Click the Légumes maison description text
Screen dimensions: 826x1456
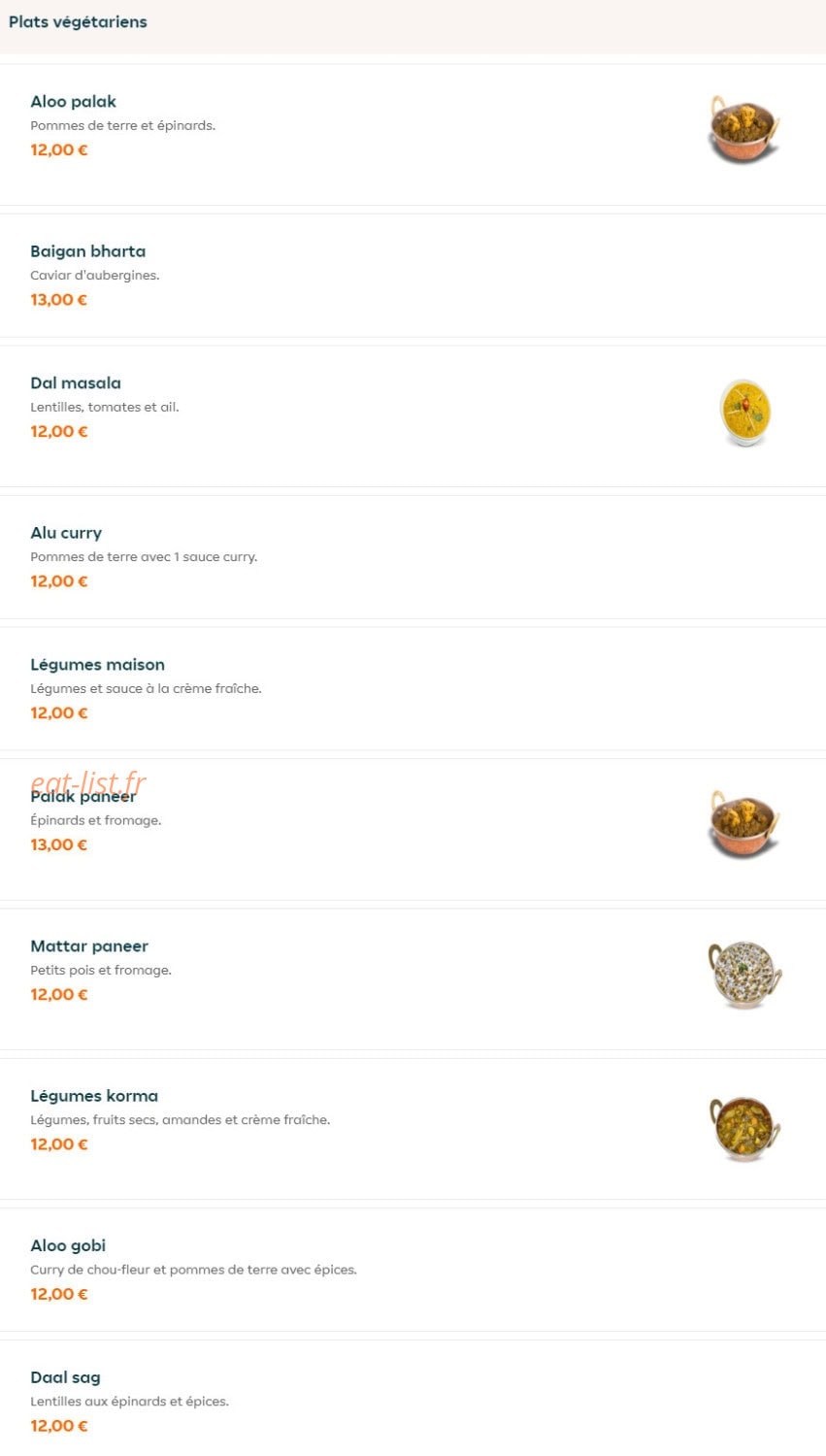point(146,688)
